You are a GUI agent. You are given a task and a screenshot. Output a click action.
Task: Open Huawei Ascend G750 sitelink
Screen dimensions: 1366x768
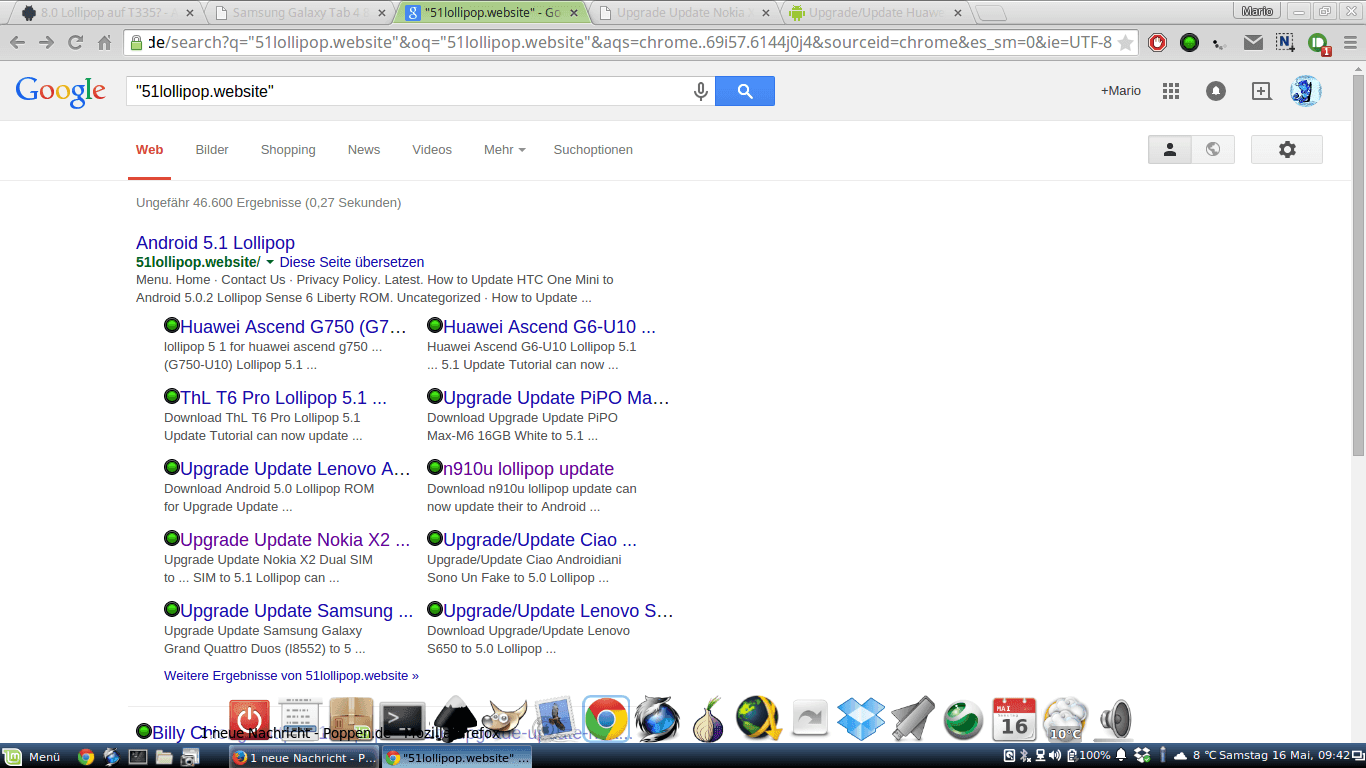tap(293, 327)
